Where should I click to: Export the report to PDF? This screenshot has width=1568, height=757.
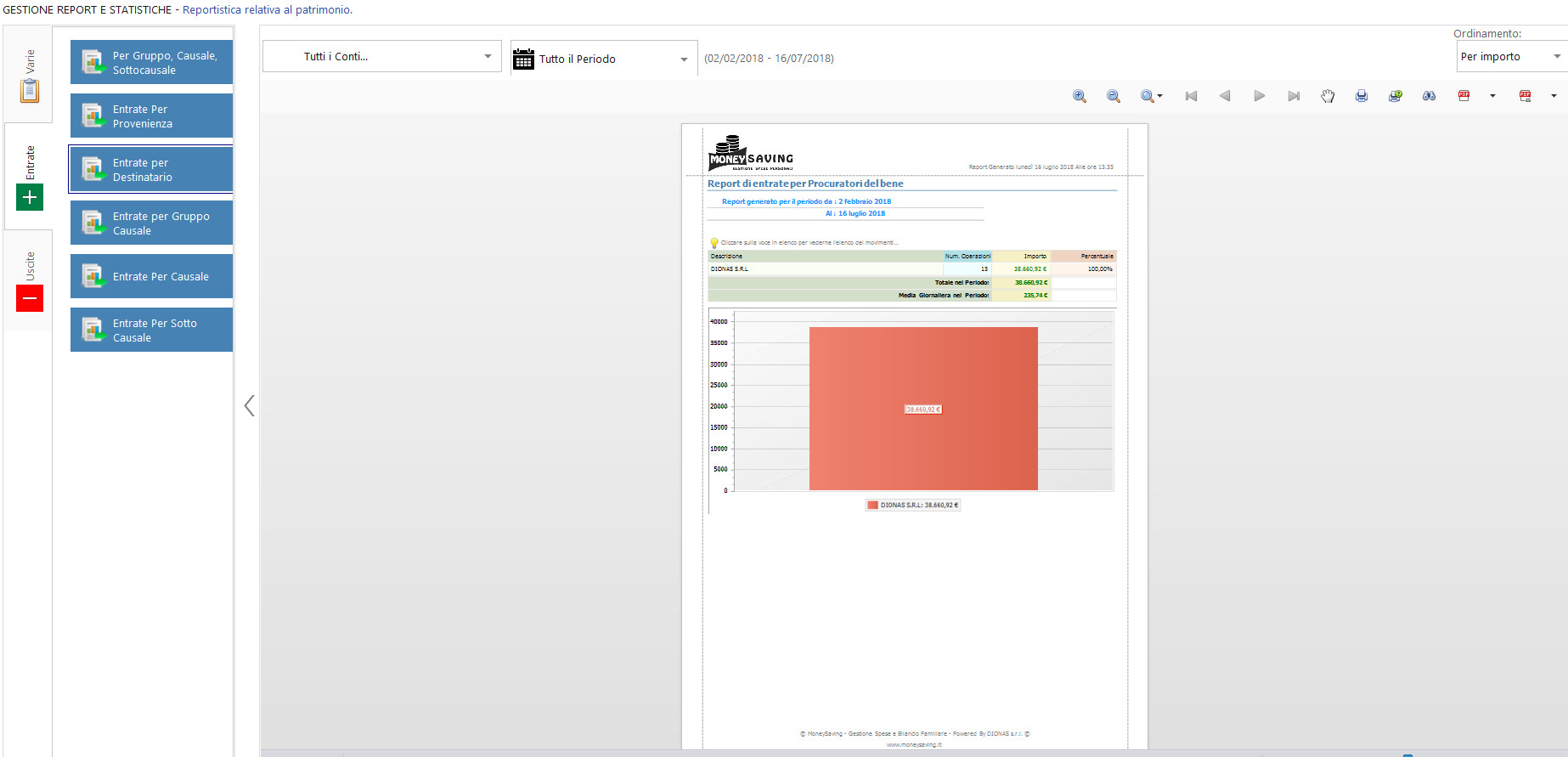(1464, 96)
